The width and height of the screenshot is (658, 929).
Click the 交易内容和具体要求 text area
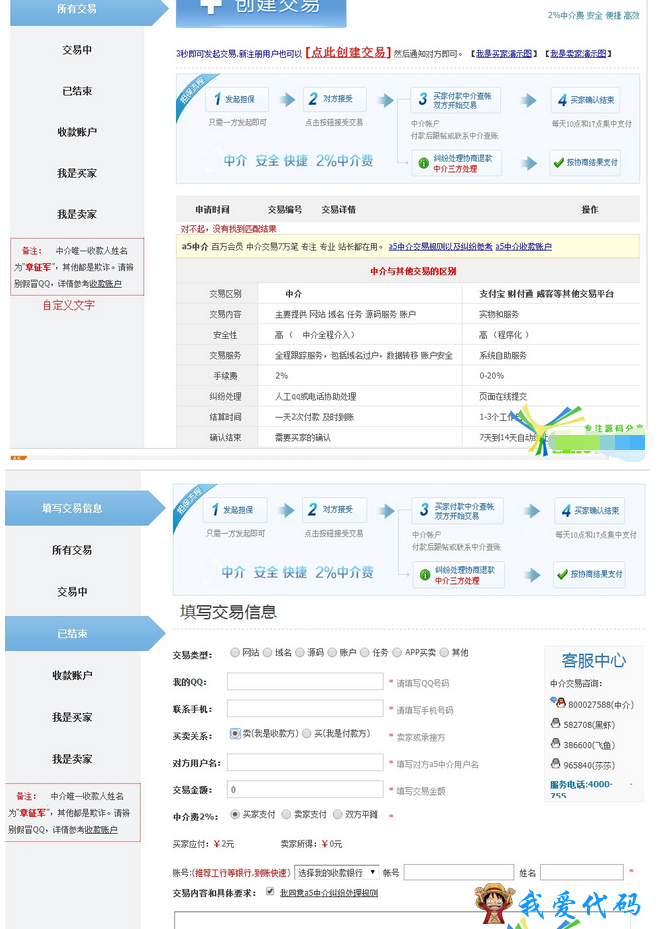(x=403, y=920)
